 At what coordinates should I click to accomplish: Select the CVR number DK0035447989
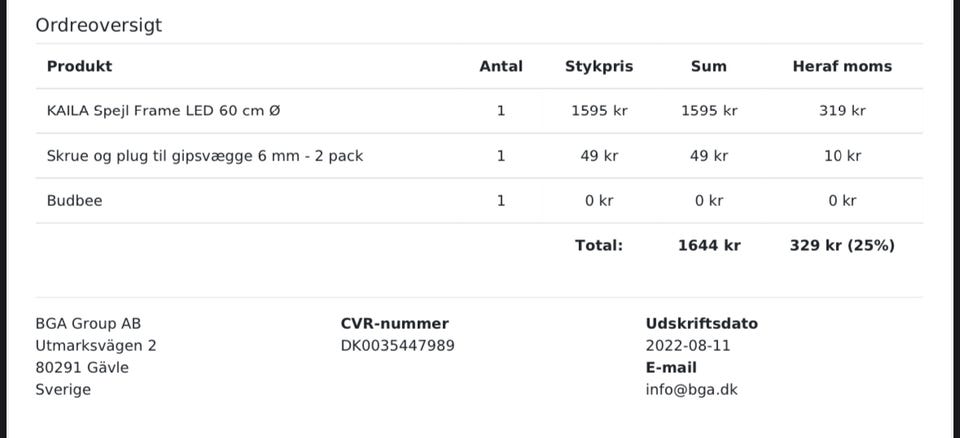click(397, 346)
